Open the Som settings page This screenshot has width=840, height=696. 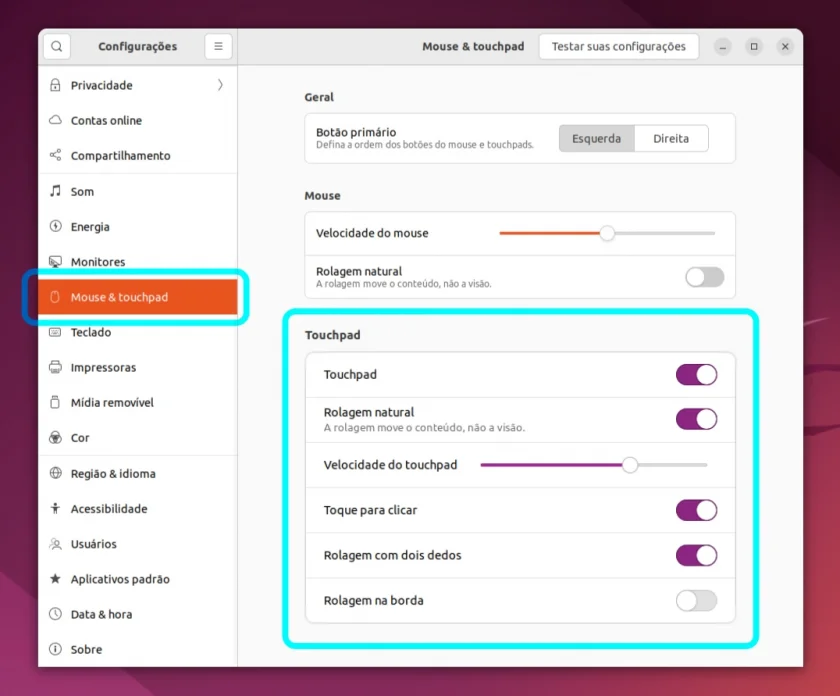coord(138,192)
